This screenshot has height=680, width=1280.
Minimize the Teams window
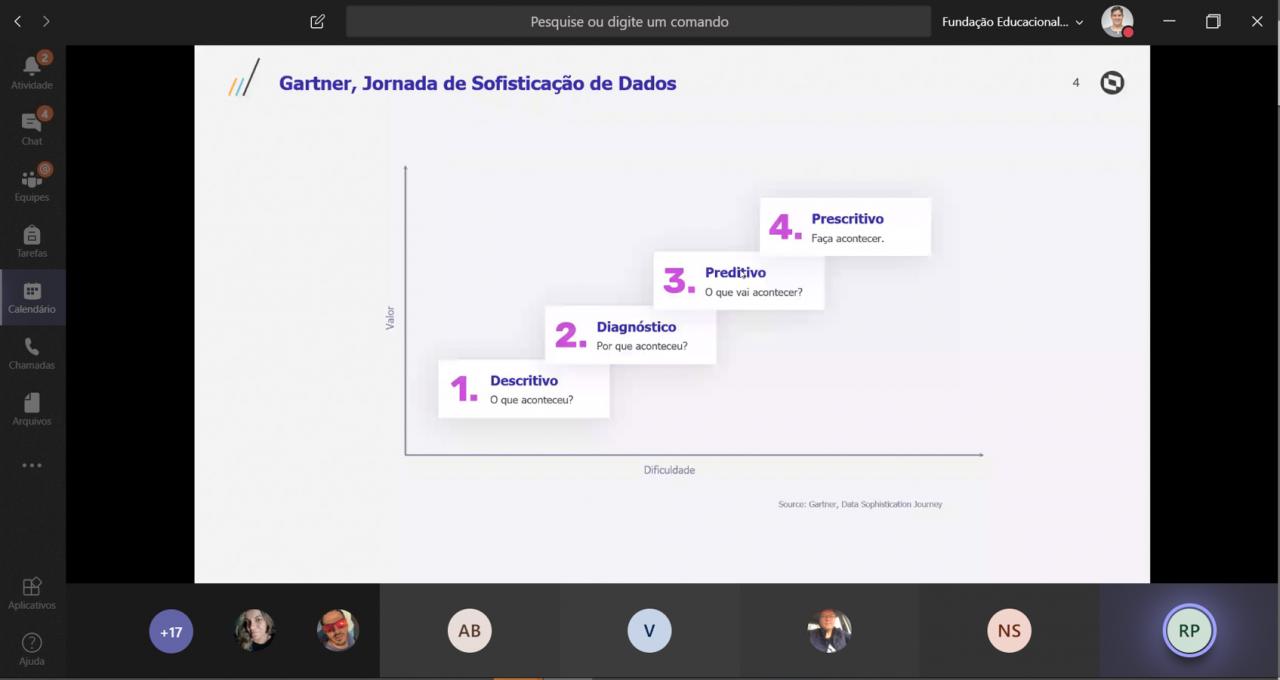click(x=1169, y=21)
